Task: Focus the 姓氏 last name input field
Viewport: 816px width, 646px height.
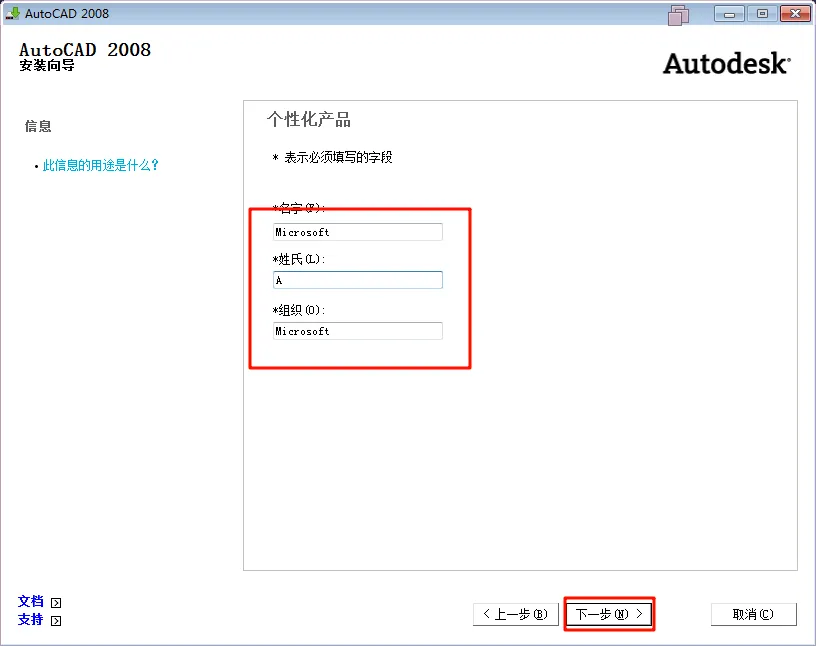Action: click(x=358, y=280)
